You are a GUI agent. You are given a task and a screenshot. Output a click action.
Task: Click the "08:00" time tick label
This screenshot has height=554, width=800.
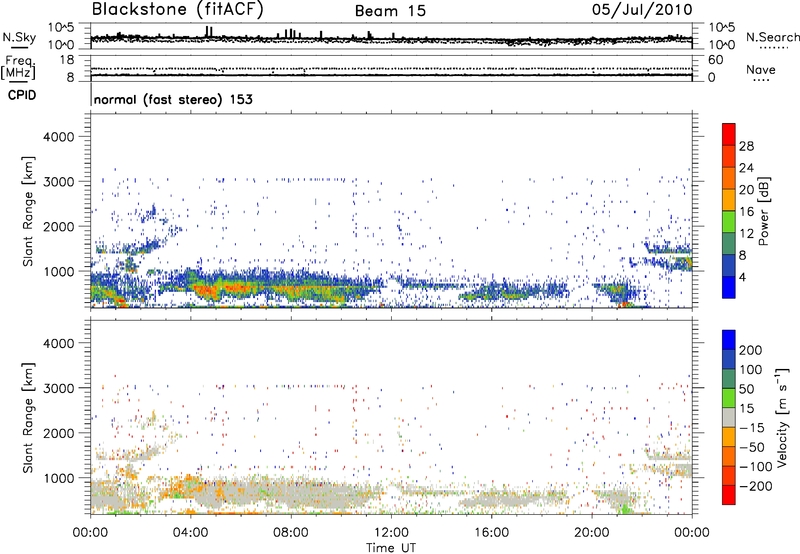pyautogui.click(x=291, y=533)
